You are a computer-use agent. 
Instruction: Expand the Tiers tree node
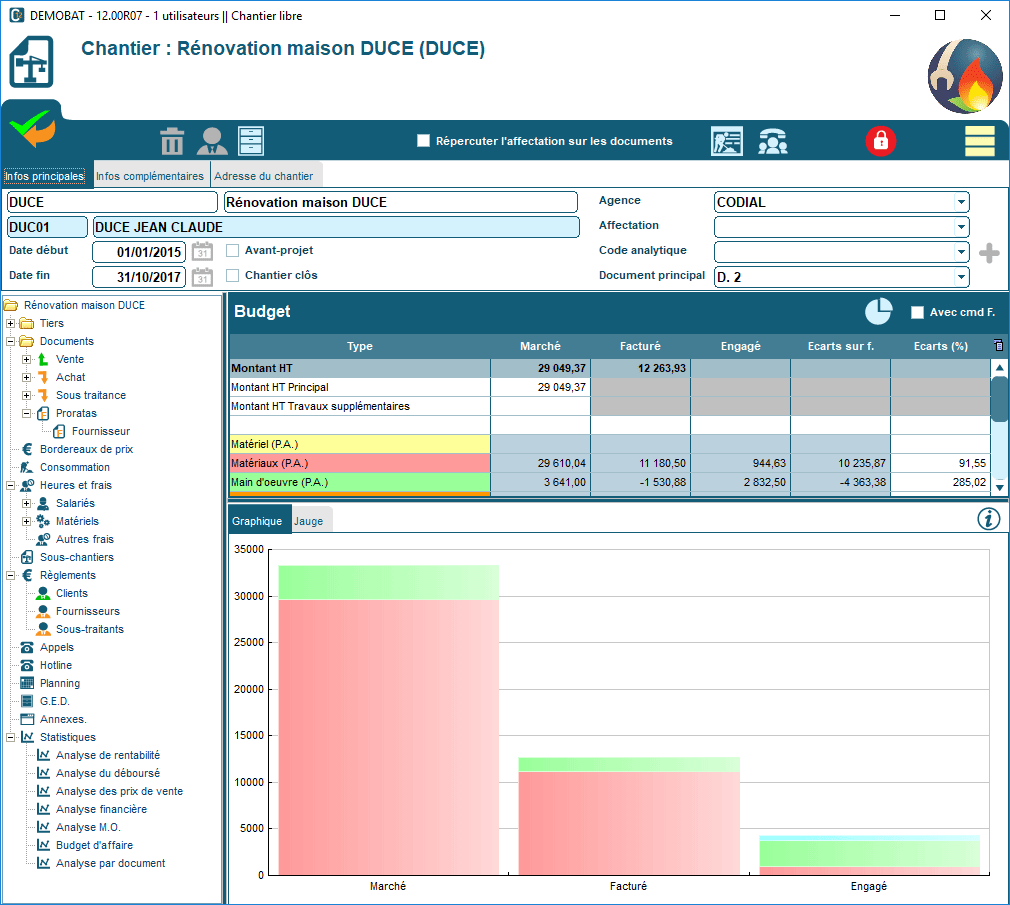(11, 323)
